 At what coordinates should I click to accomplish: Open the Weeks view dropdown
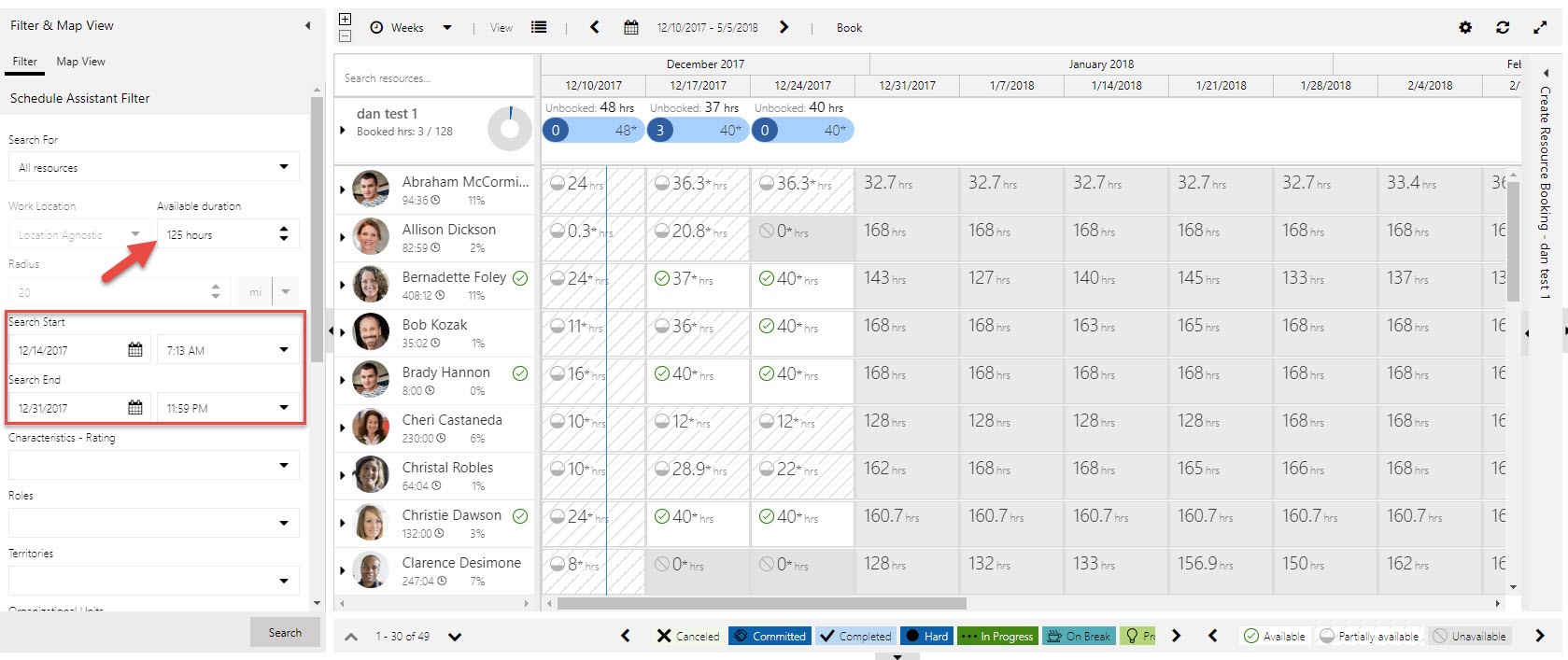[x=411, y=28]
